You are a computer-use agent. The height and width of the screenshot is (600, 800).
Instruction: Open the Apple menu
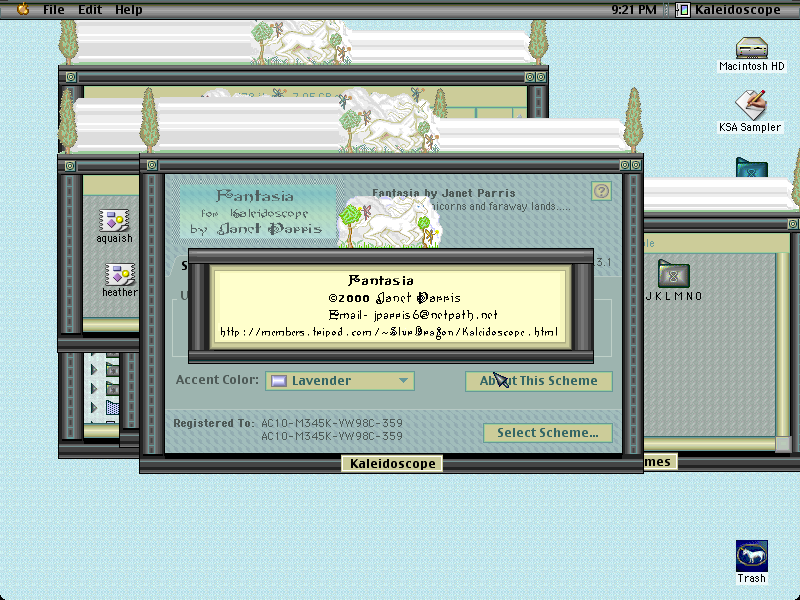click(22, 9)
